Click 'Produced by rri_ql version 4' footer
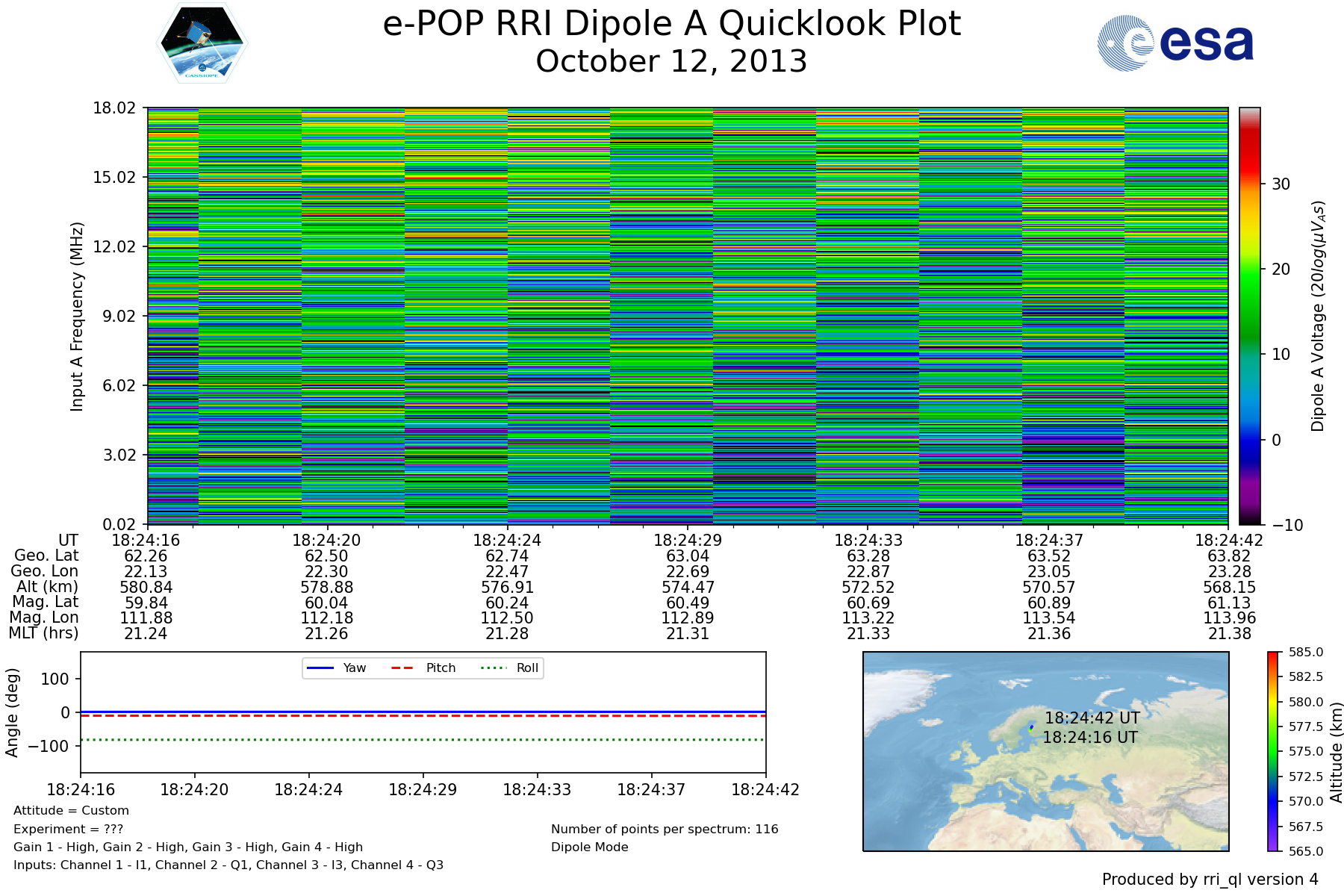Viewport: 1344px width, 896px height. click(x=1210, y=880)
